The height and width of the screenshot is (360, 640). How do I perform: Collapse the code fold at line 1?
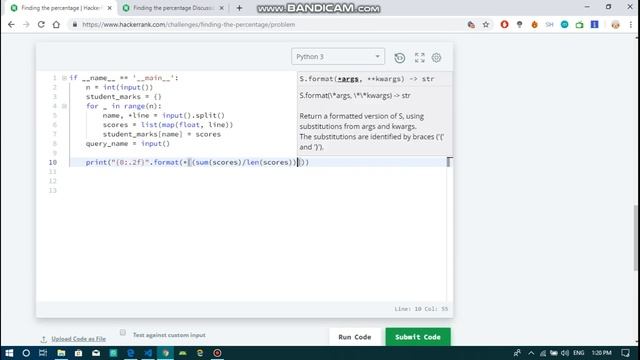(64, 78)
